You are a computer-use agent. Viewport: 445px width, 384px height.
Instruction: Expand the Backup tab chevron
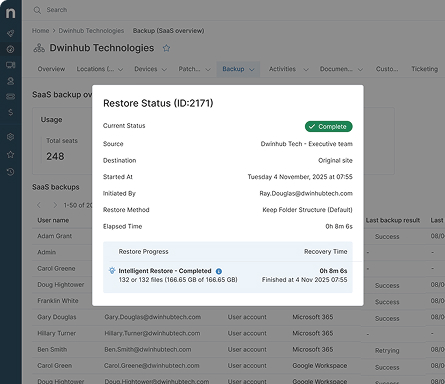(252, 70)
